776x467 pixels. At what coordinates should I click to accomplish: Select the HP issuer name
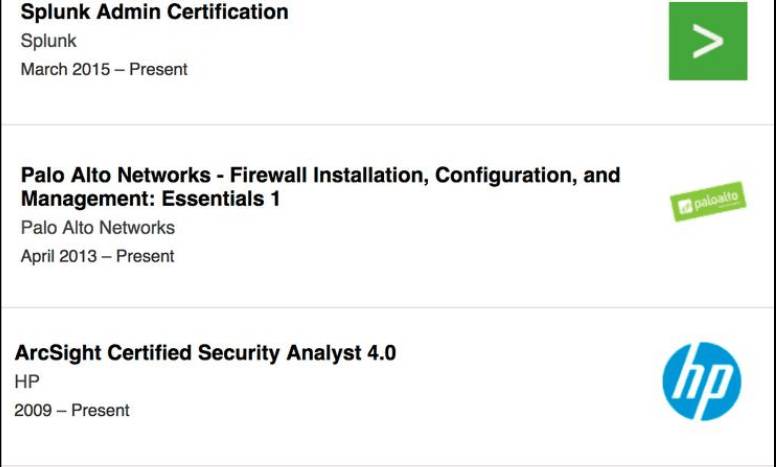click(27, 382)
